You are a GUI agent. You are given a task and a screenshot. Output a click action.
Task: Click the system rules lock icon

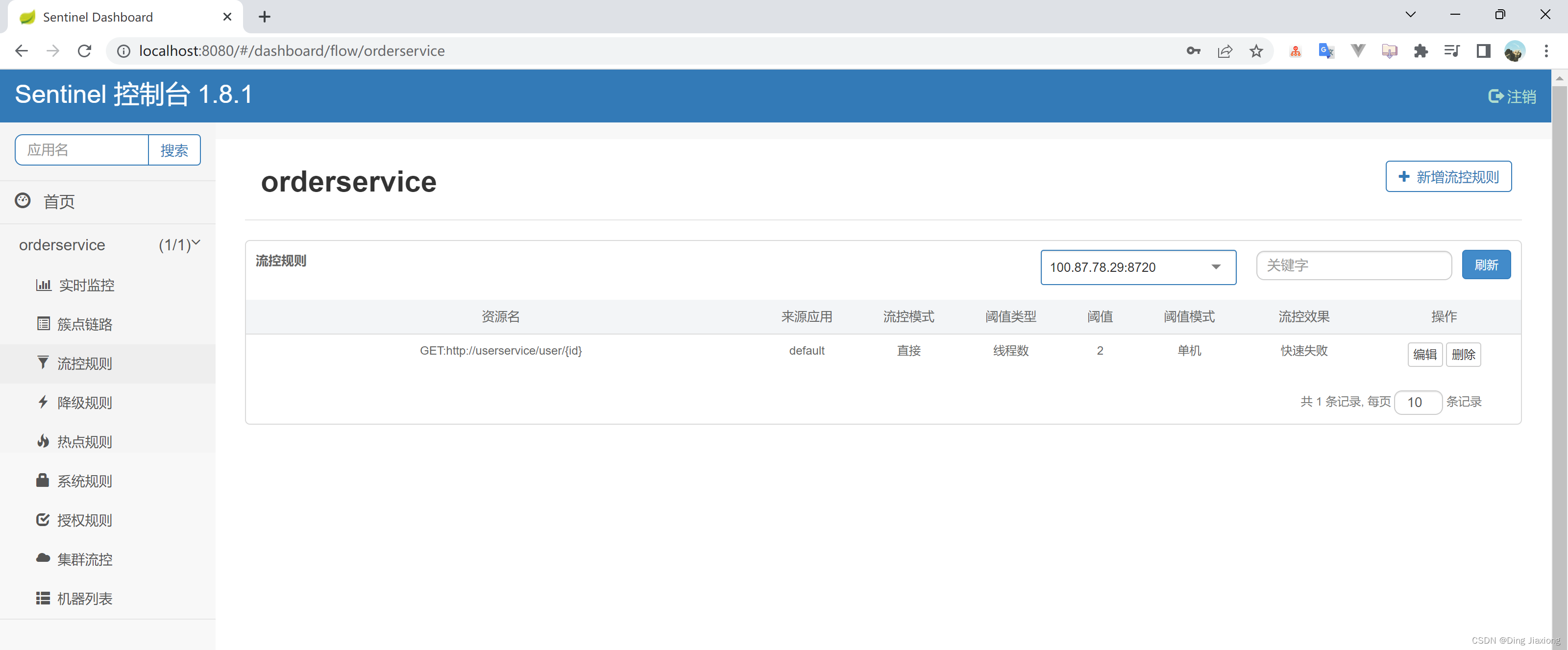(x=43, y=480)
